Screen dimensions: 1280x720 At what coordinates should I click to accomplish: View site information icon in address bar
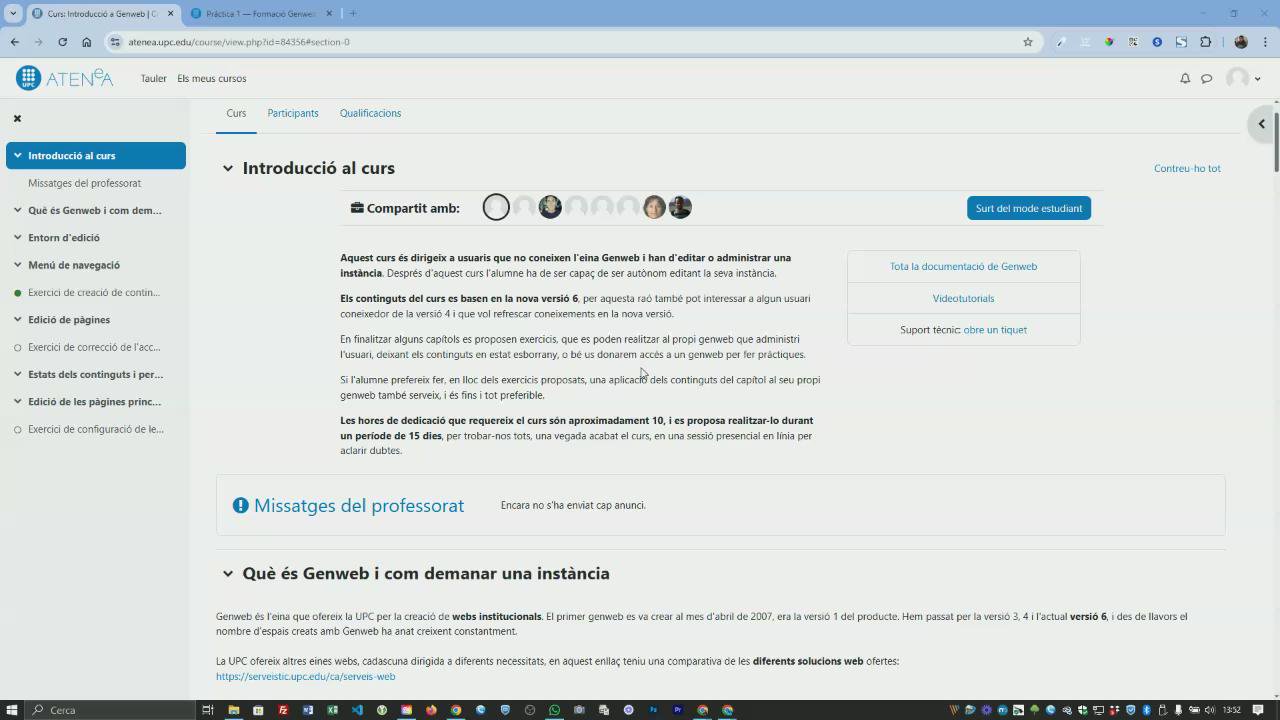115,42
